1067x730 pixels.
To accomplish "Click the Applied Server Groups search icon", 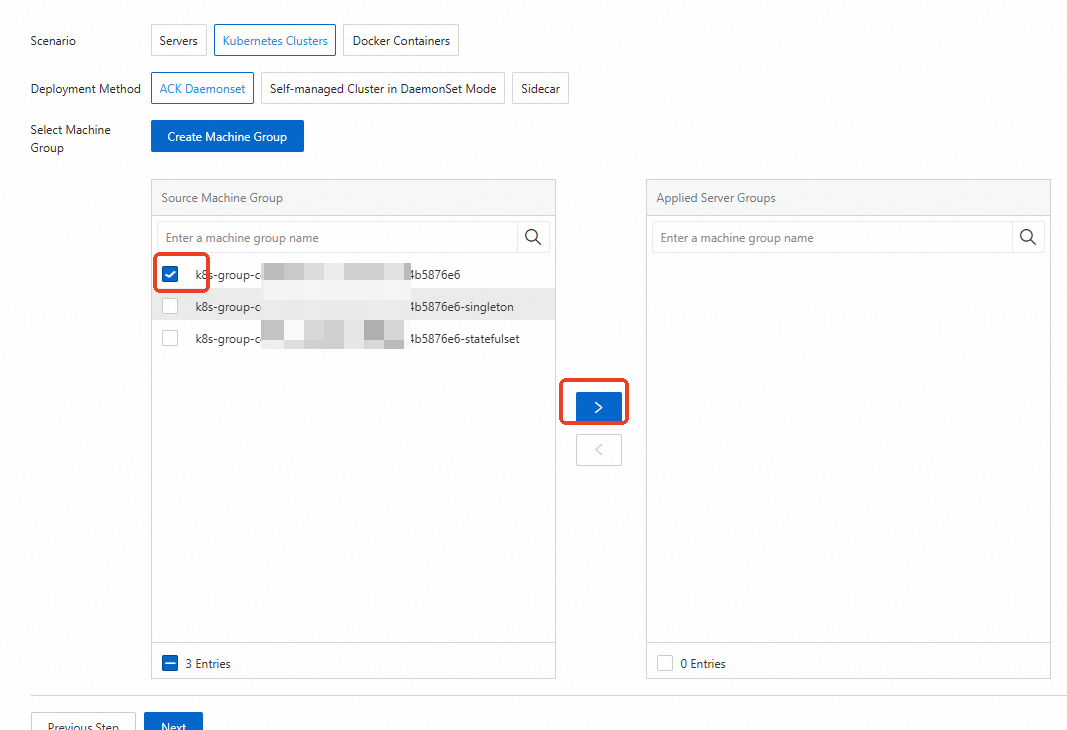I will point(1028,237).
